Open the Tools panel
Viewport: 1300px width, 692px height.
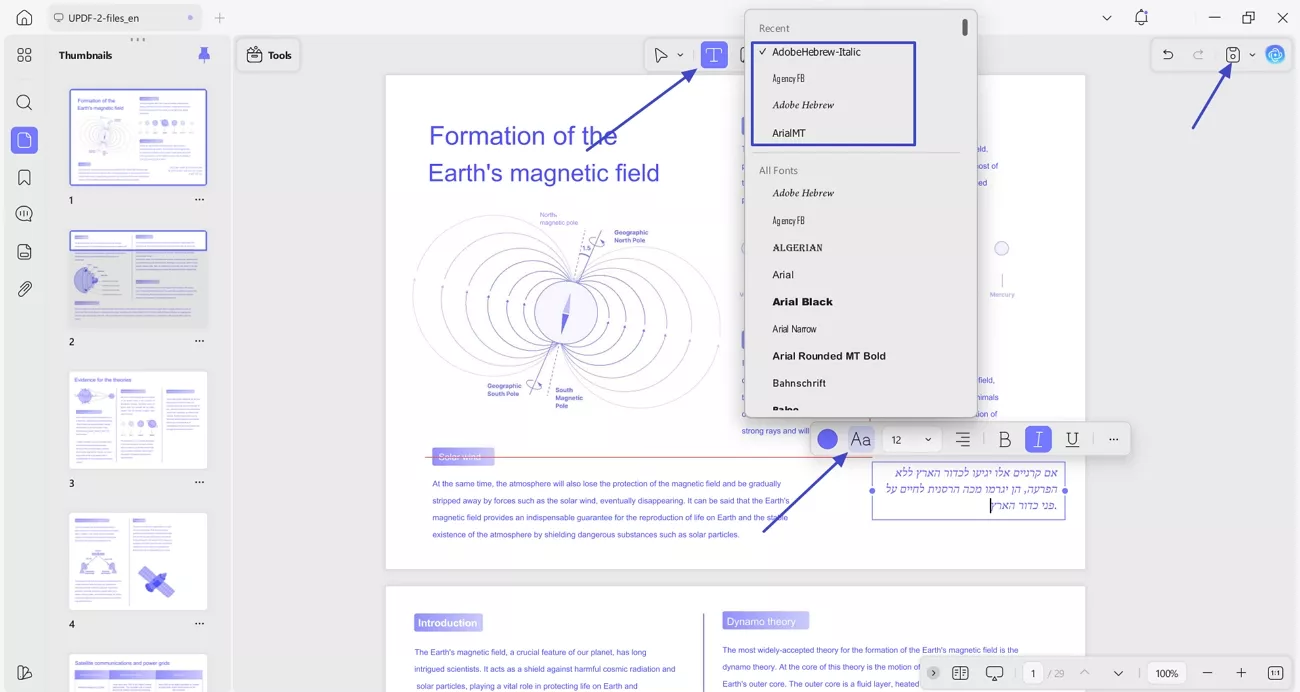(x=268, y=55)
